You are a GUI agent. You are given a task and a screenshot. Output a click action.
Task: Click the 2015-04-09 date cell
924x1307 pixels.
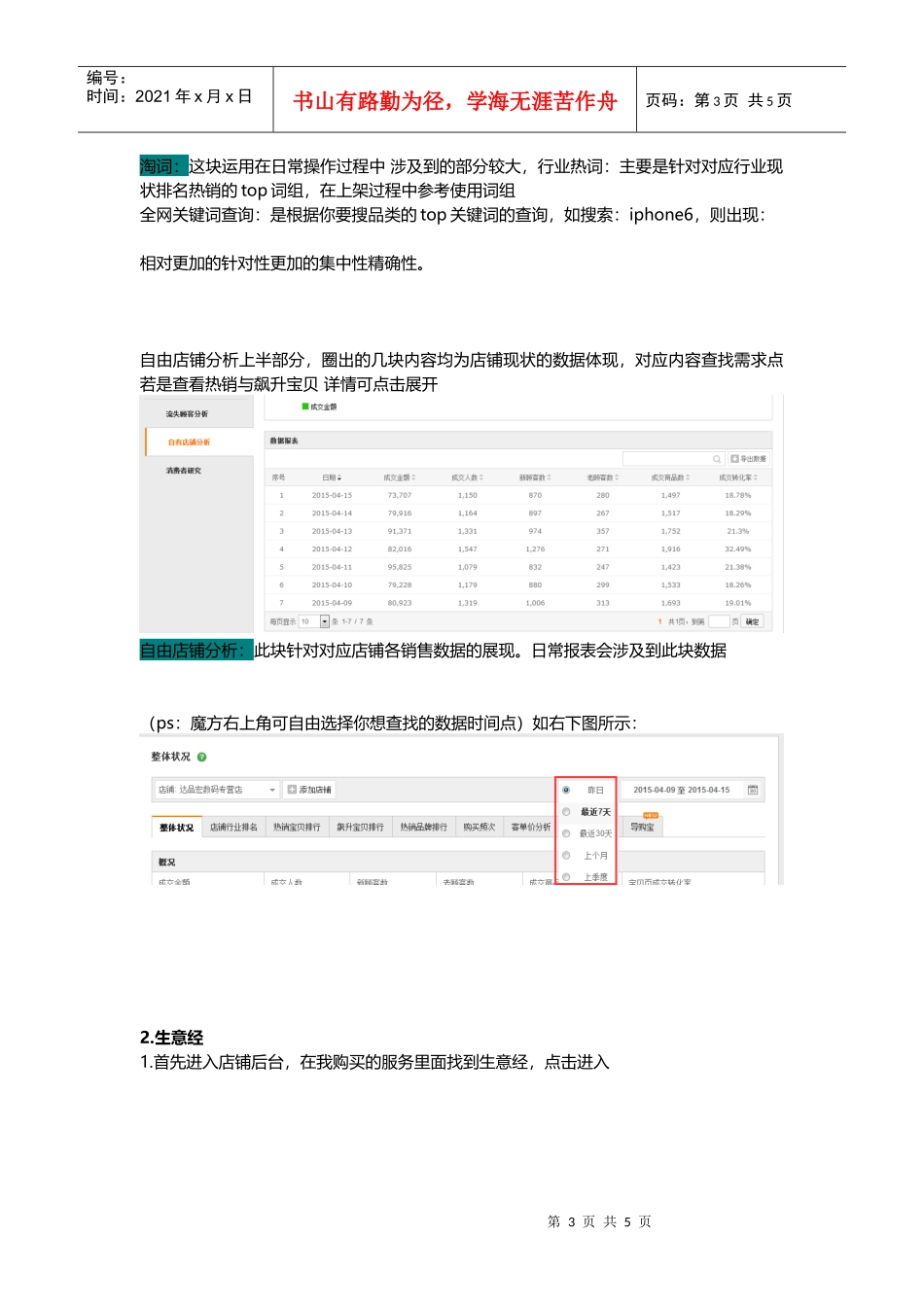pos(332,603)
